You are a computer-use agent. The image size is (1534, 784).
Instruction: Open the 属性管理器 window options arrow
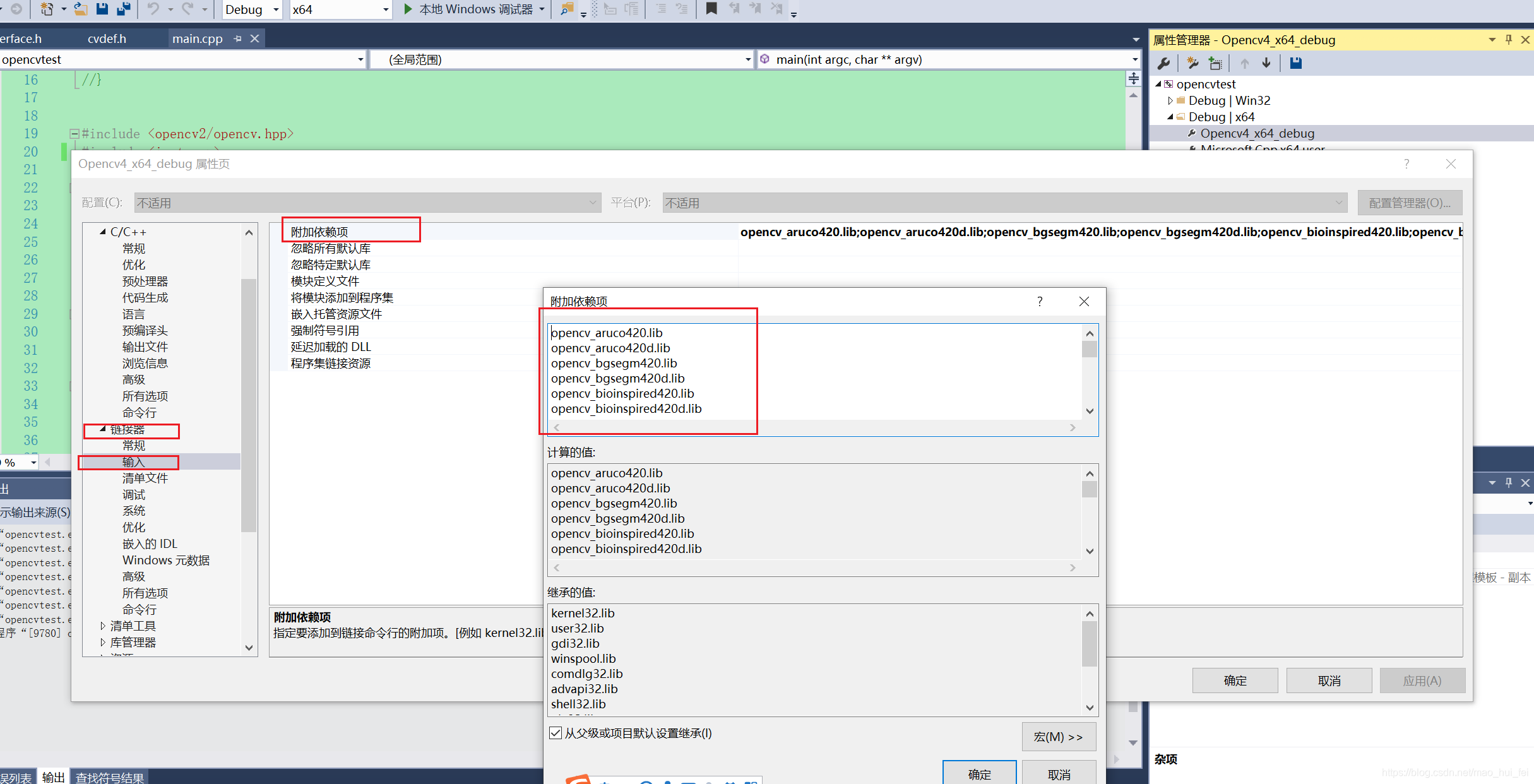coord(1492,40)
